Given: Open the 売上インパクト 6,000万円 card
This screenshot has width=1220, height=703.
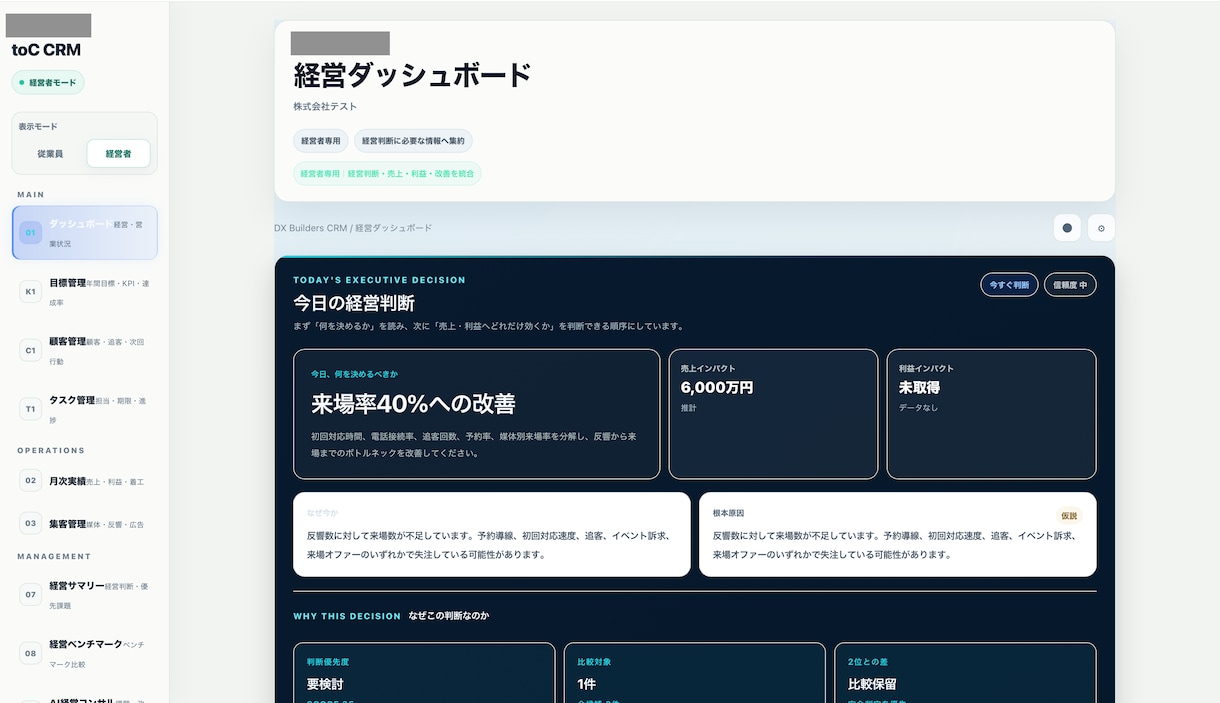Looking at the screenshot, I should tap(773, 414).
